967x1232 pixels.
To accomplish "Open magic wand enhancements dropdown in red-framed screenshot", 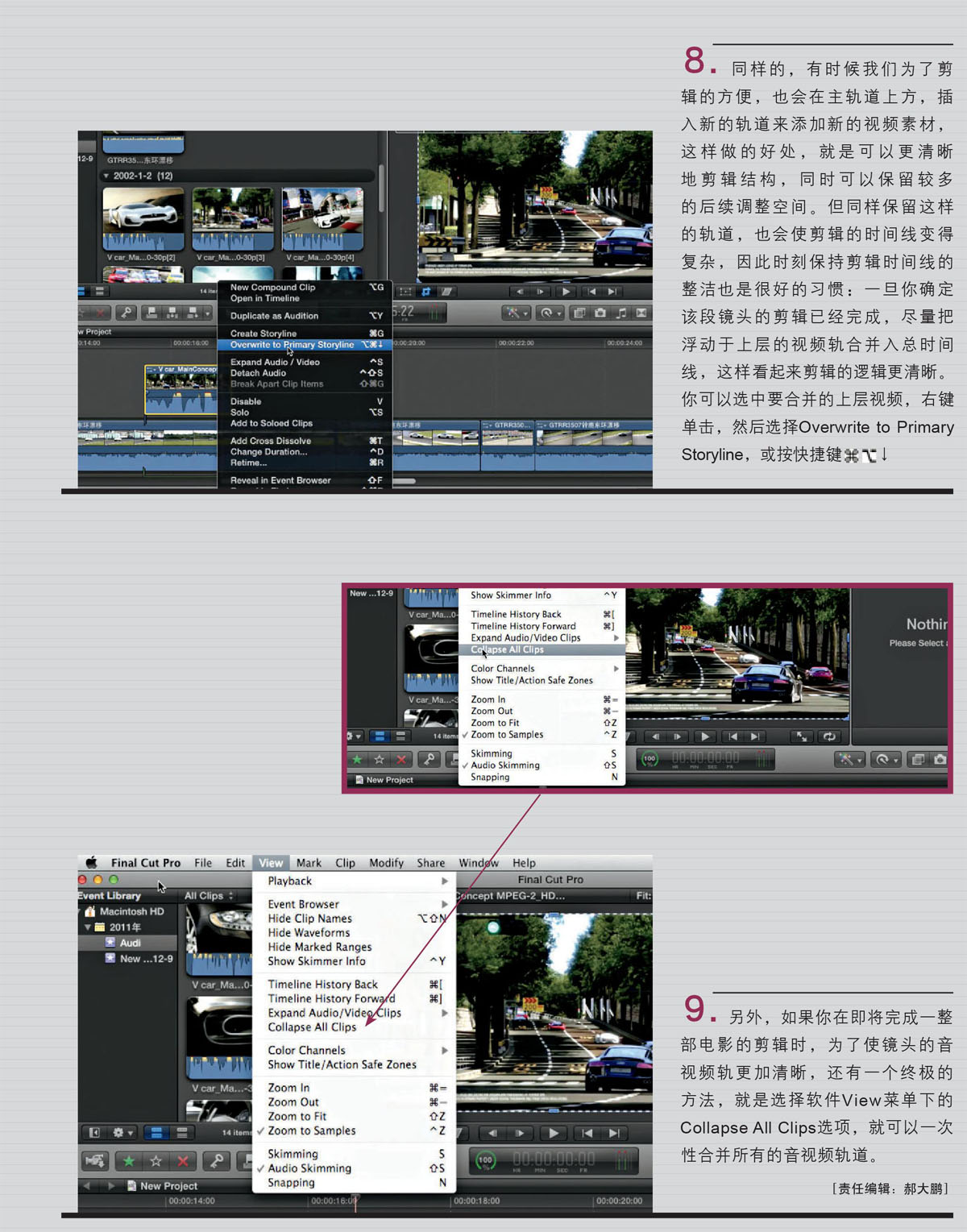I will click(850, 759).
